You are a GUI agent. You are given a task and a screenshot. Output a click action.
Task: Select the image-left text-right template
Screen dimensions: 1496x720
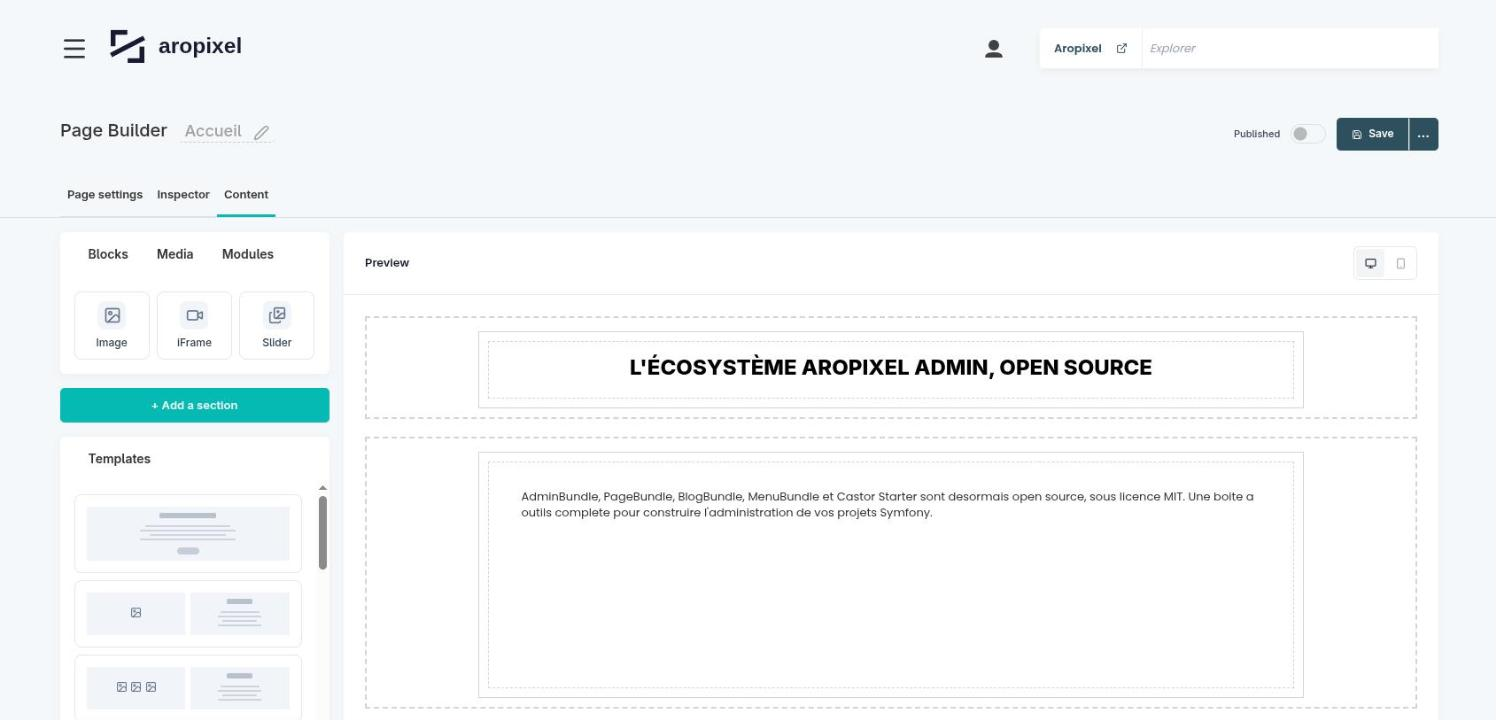coord(188,614)
